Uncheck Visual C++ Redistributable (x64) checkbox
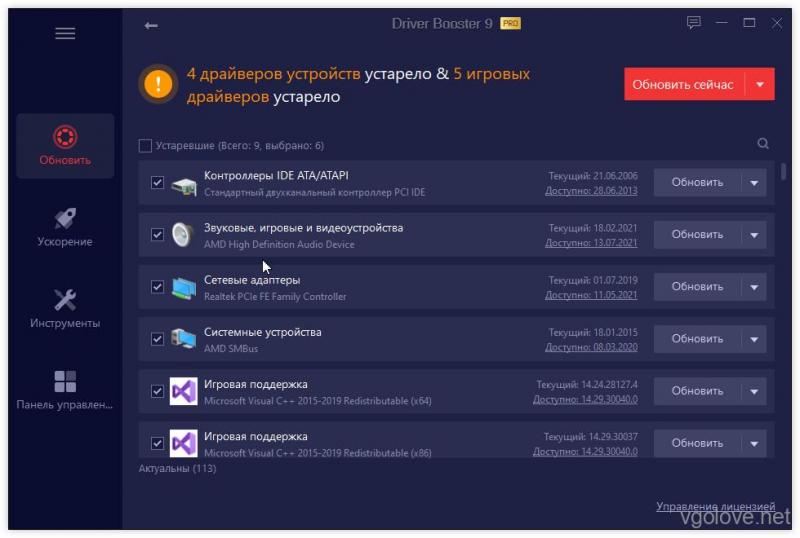The image size is (800, 538). (157, 392)
